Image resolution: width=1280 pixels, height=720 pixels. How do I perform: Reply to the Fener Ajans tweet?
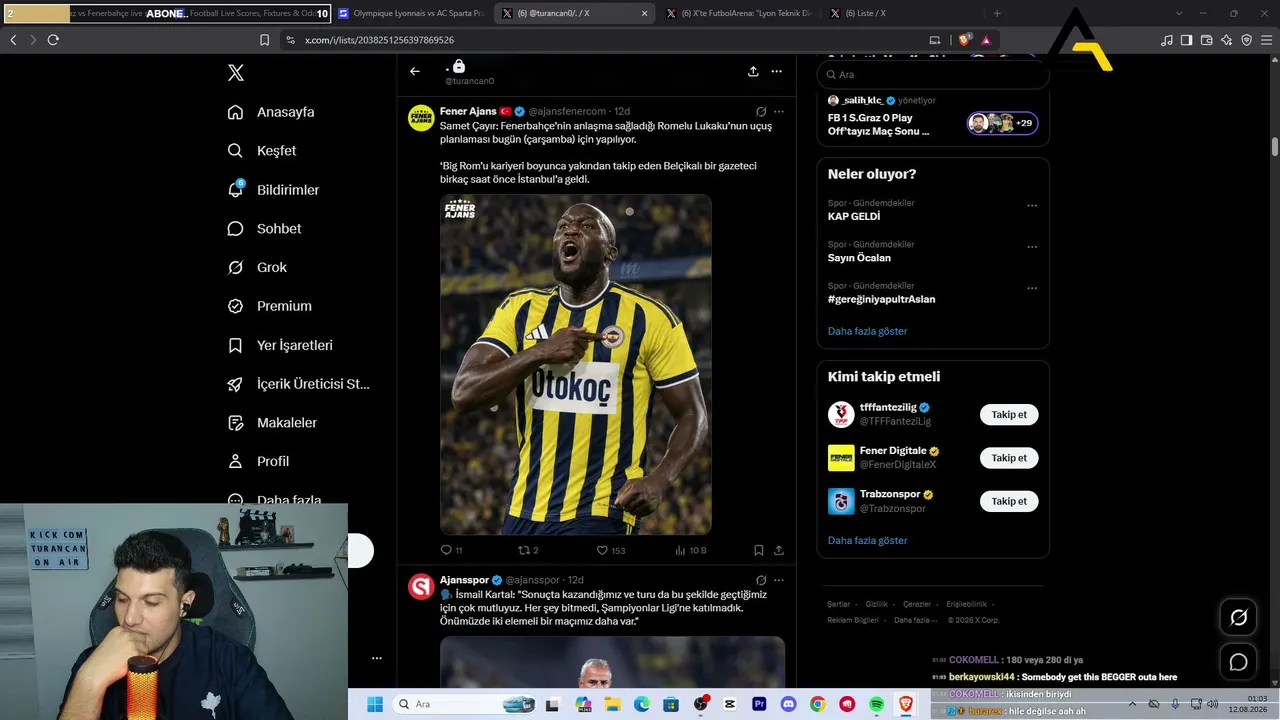point(451,550)
